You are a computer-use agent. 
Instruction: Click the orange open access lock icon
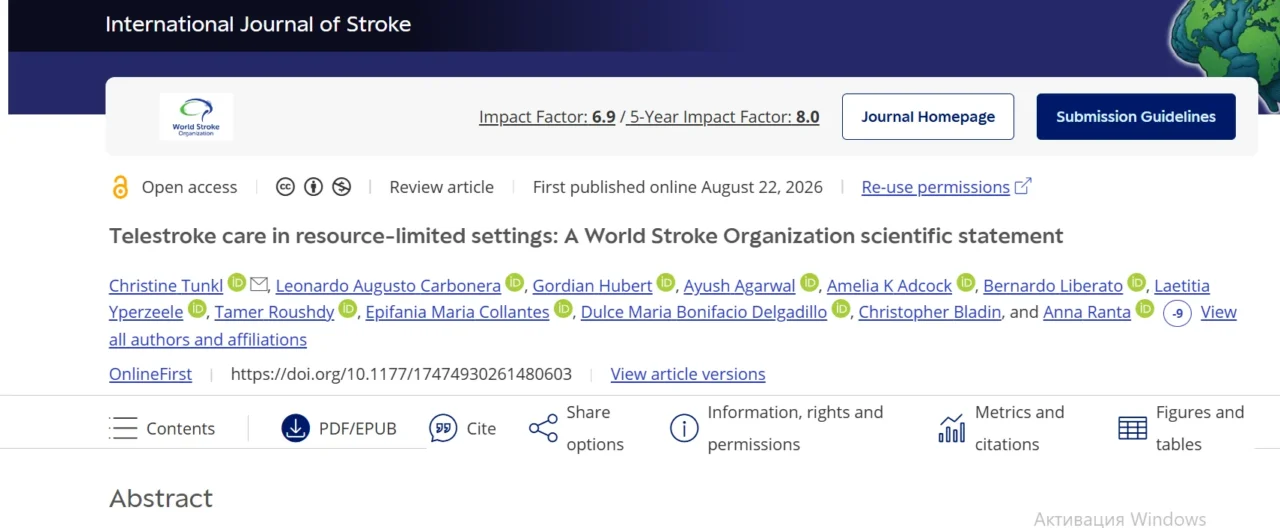120,187
